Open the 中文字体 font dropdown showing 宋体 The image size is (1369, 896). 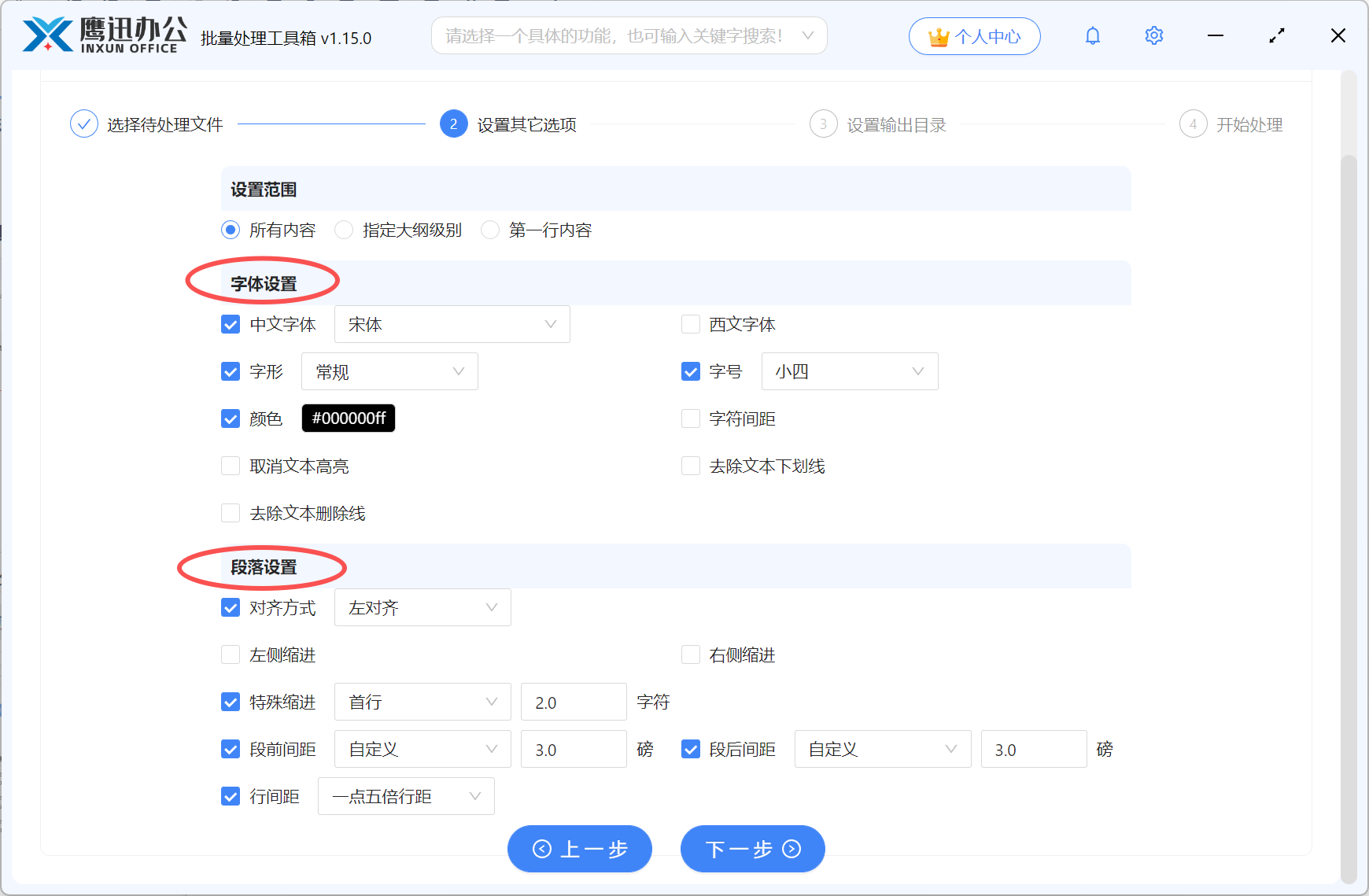452,323
